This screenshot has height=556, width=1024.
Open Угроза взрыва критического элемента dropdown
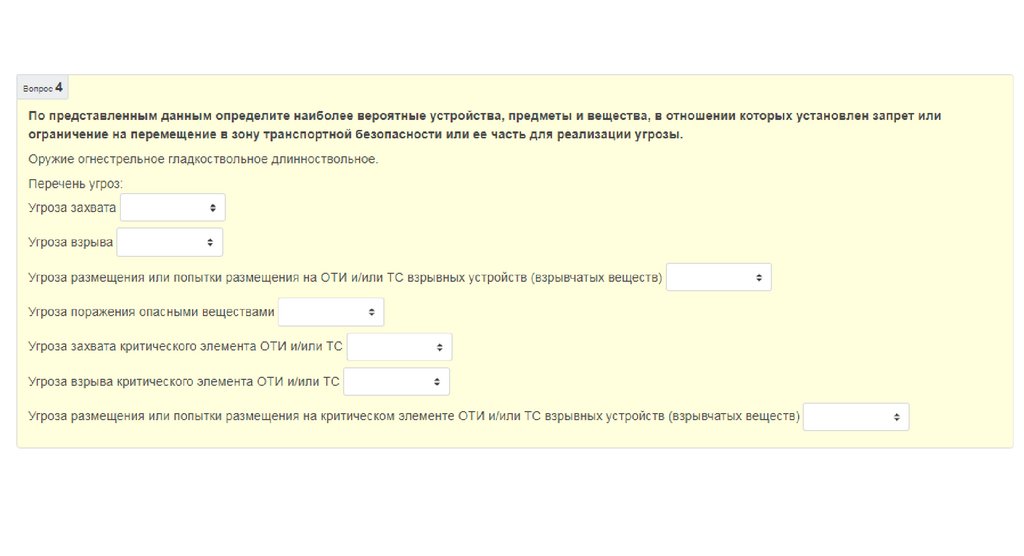click(396, 382)
